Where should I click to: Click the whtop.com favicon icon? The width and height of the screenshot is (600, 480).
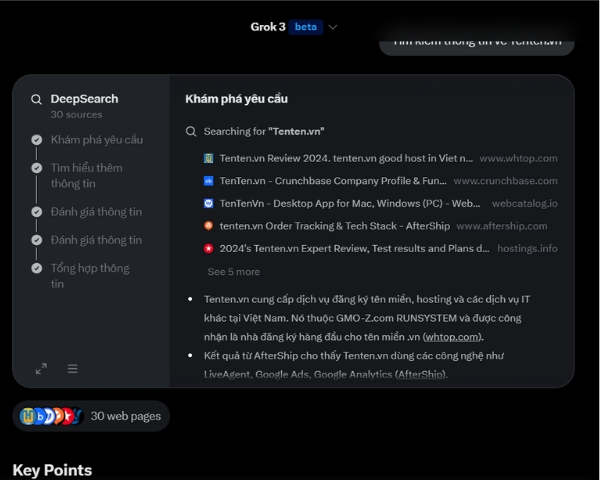[x=209, y=158]
